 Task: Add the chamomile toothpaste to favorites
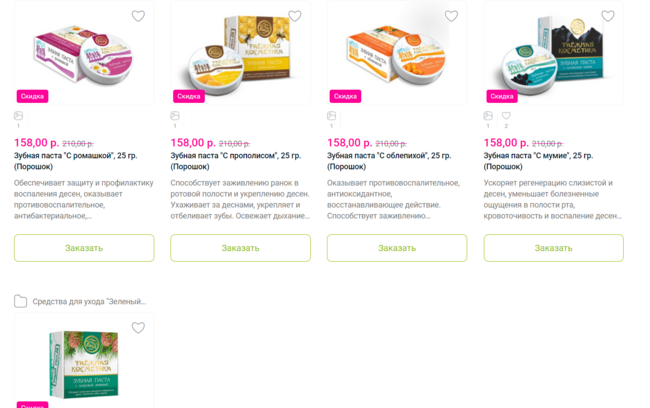coord(138,16)
